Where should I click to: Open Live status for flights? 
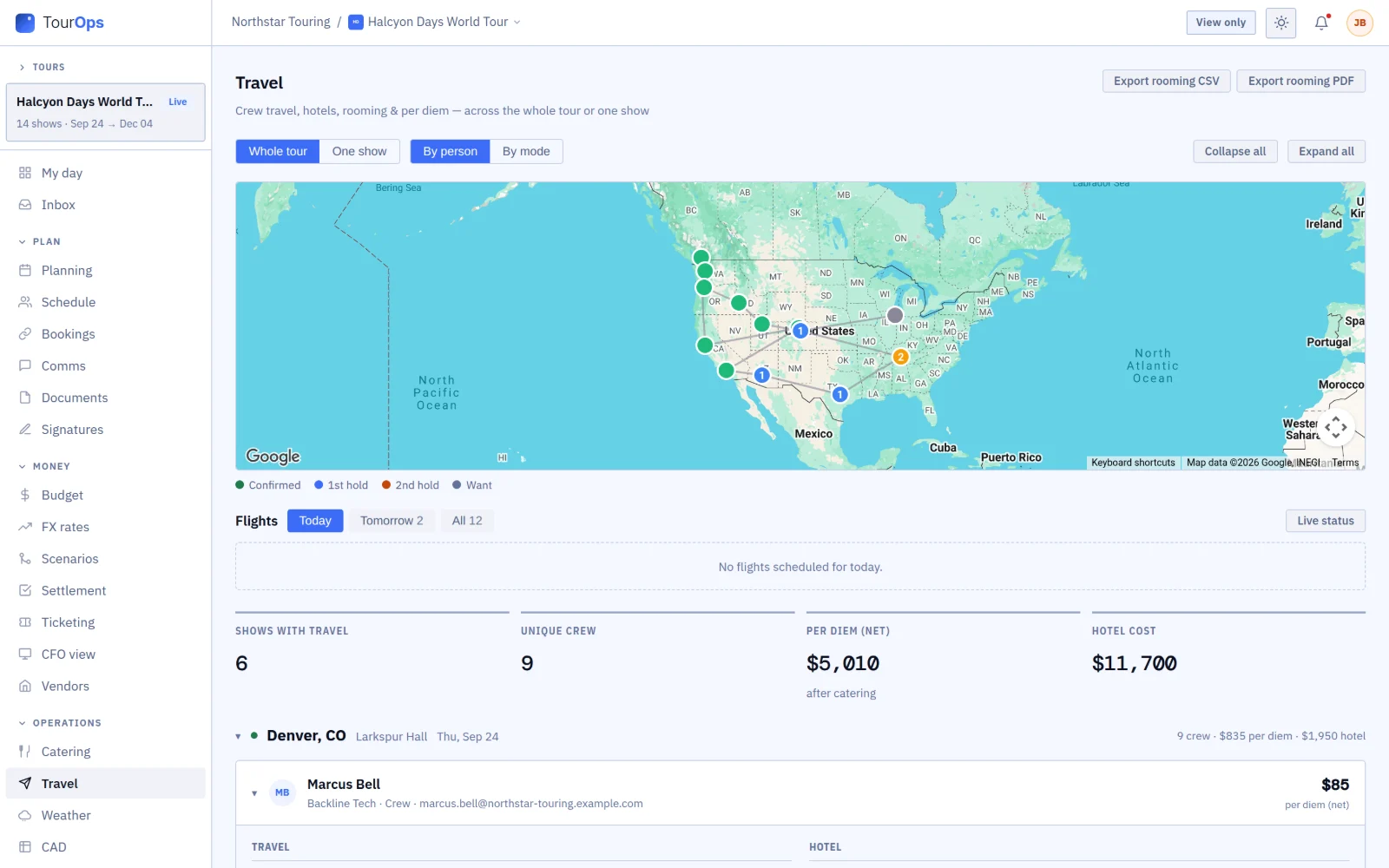point(1326,521)
